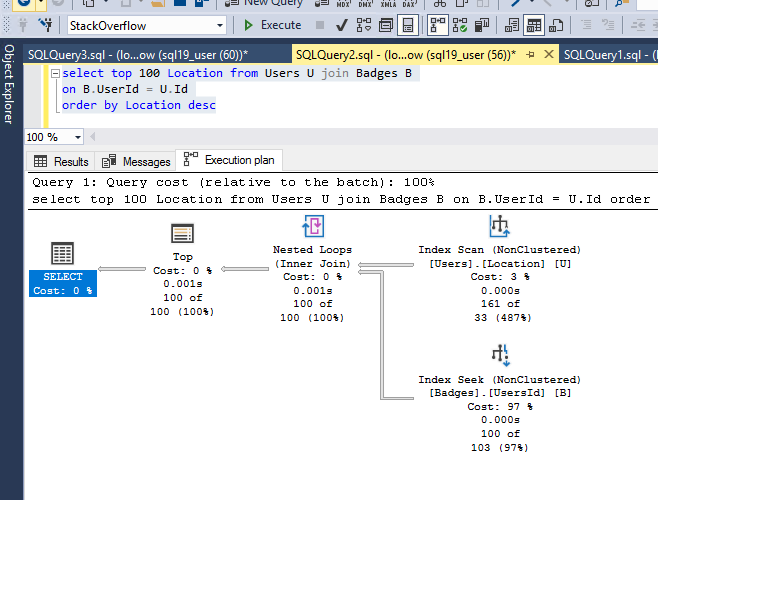Click the Nested Loops operator icon

click(x=313, y=226)
